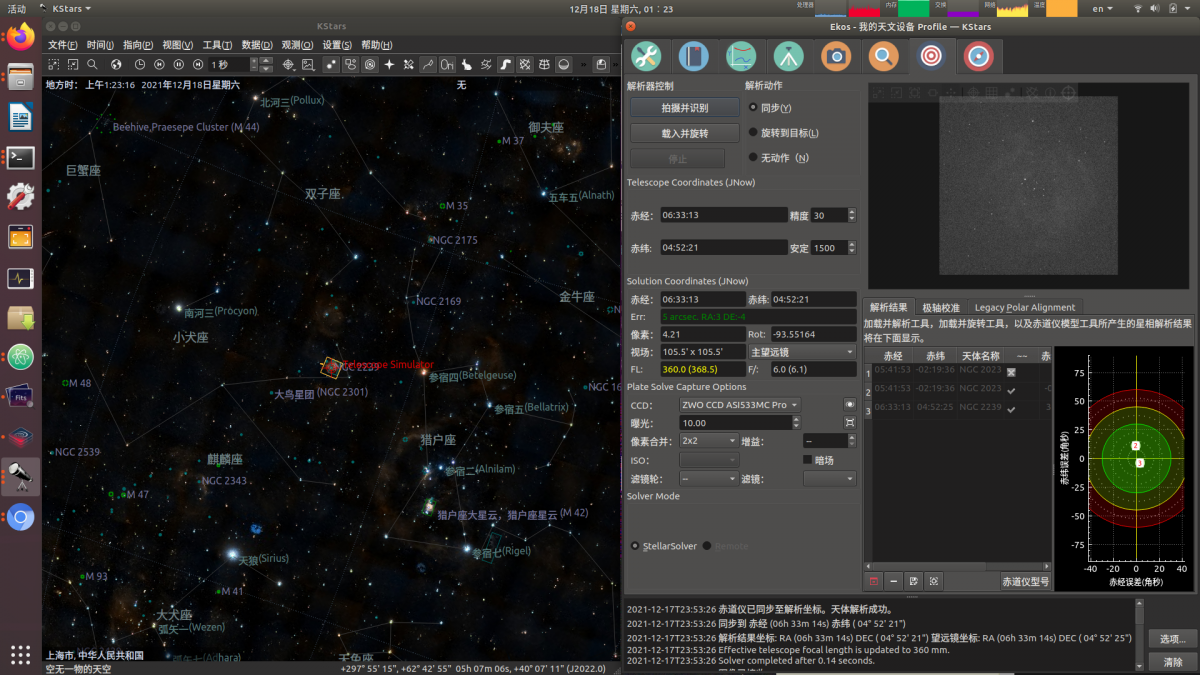Select the NGC 2239 solution row

coord(958,407)
